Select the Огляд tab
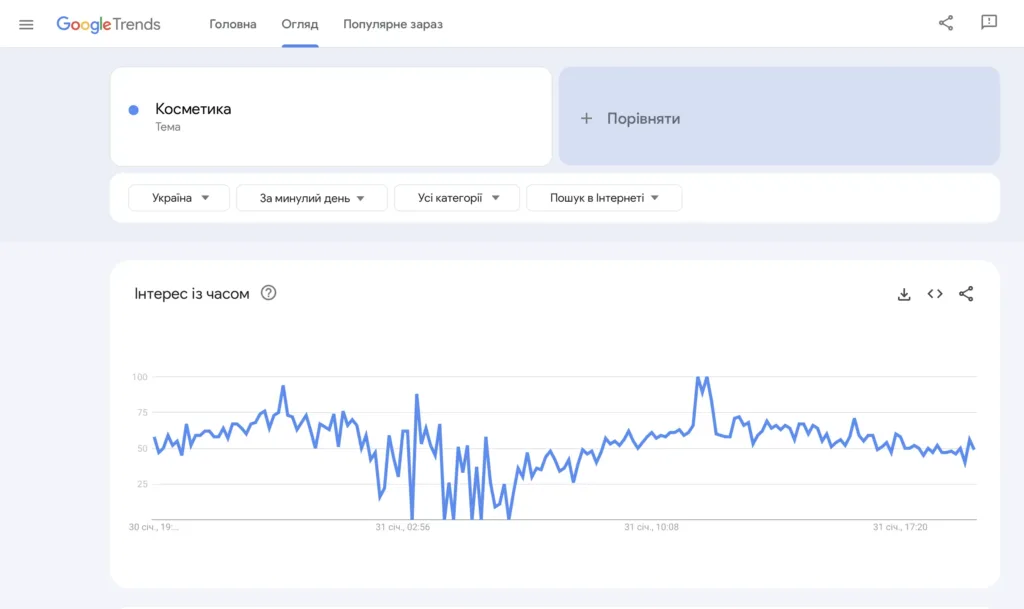The height and width of the screenshot is (609, 1024). [300, 24]
